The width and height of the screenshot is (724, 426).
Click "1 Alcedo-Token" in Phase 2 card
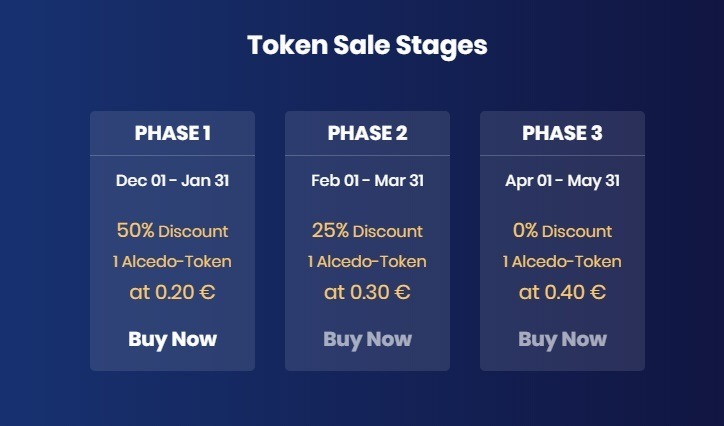(367, 262)
